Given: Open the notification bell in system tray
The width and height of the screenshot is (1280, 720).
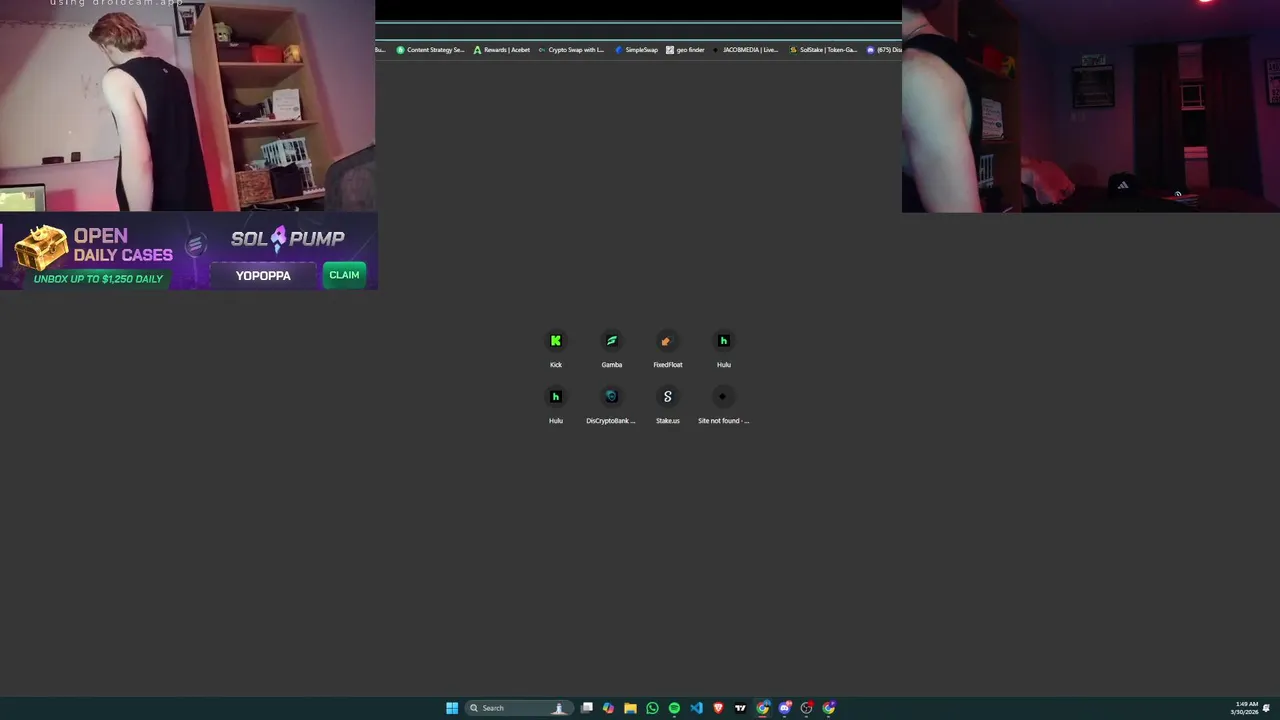Looking at the screenshot, I should (x=1267, y=708).
